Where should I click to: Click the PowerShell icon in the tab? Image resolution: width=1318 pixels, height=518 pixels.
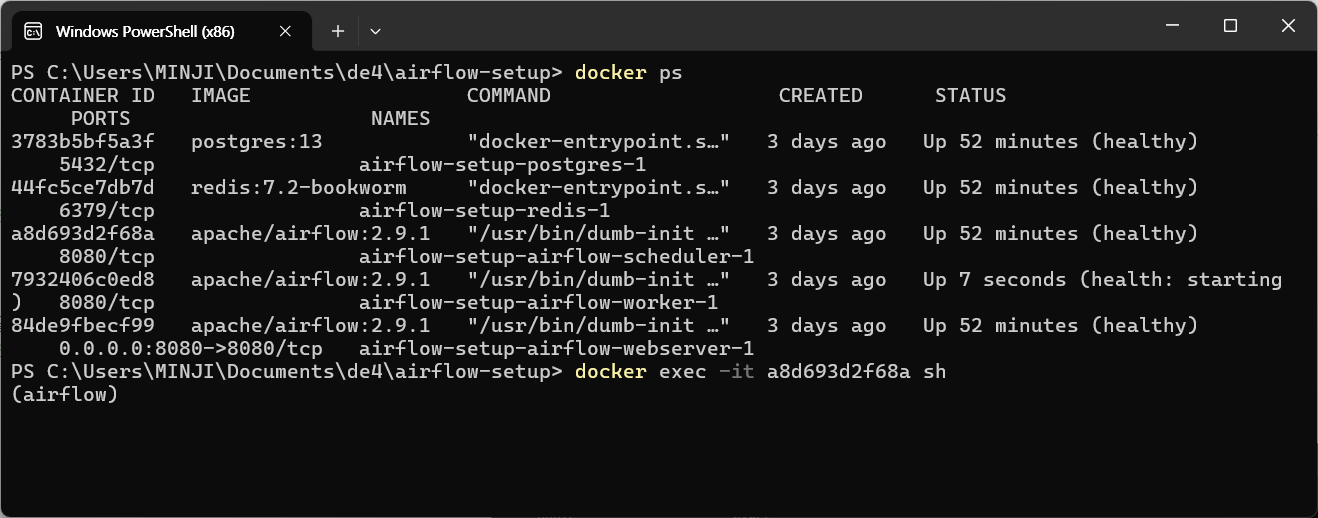[x=33, y=31]
